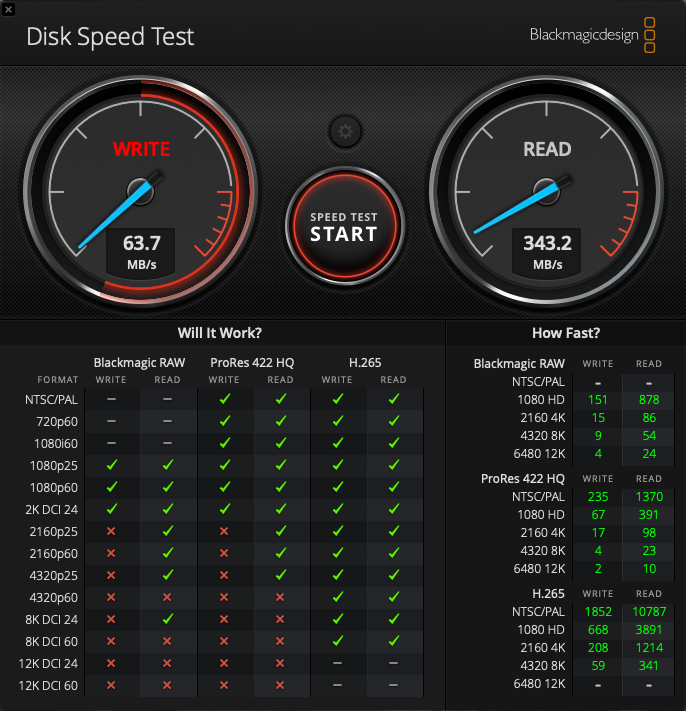
Task: Select the Will It Work? panel header
Action: 220,333
